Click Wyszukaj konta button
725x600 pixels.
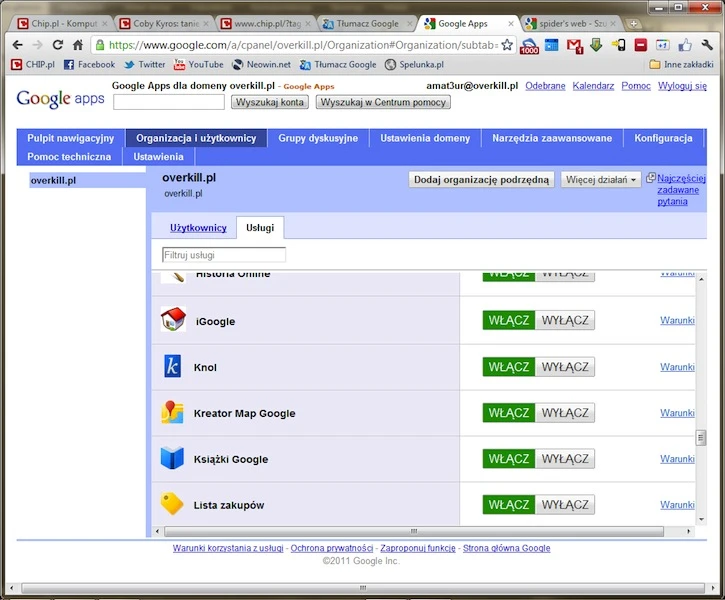click(270, 102)
